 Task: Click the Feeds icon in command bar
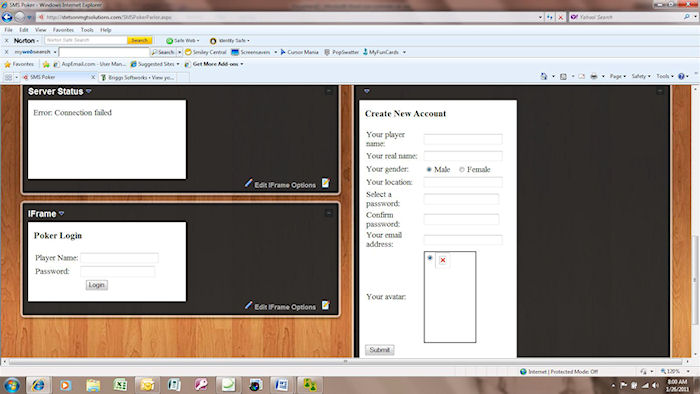point(563,76)
